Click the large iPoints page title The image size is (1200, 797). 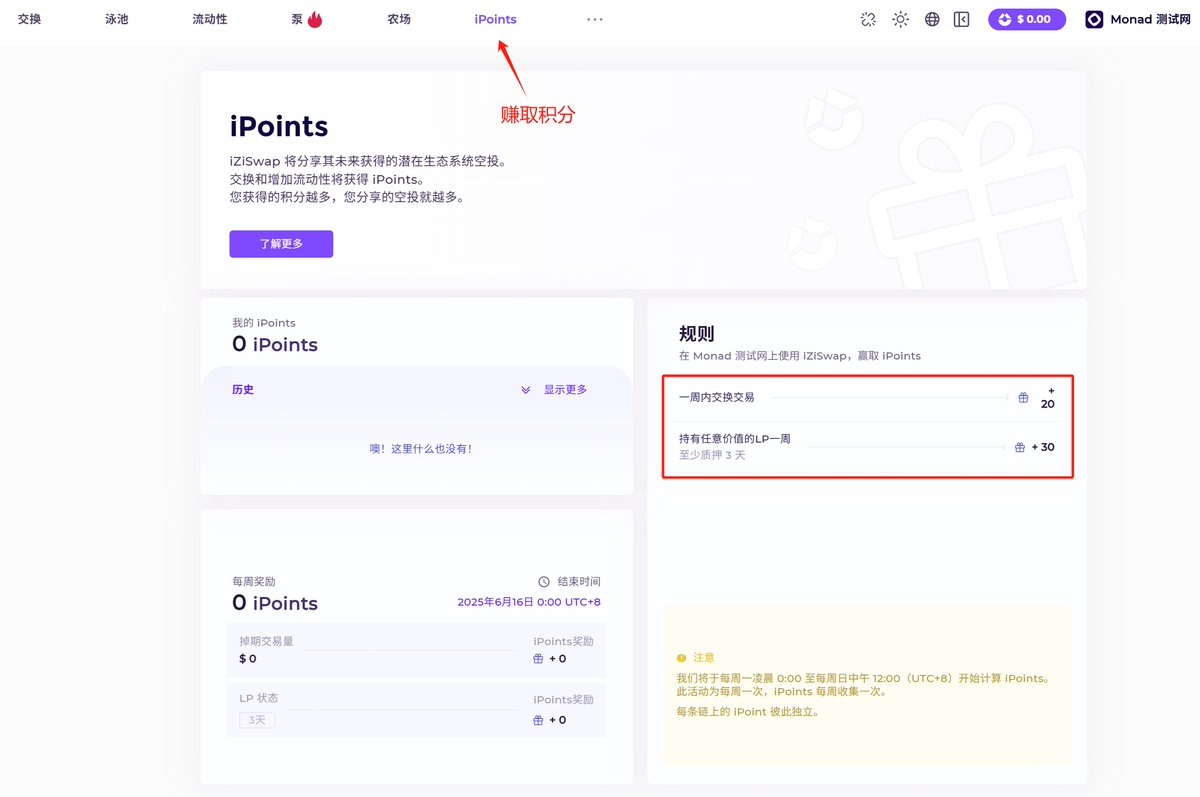(x=279, y=127)
